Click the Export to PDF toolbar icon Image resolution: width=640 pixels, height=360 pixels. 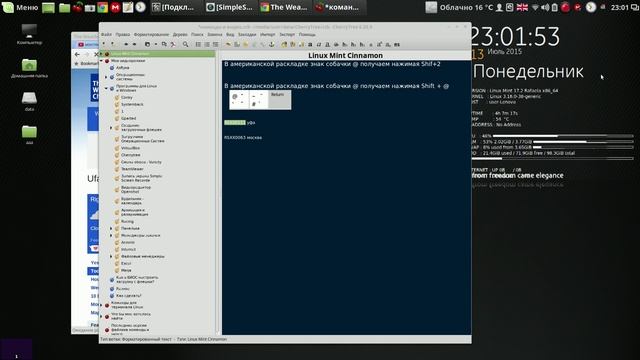point(173,44)
